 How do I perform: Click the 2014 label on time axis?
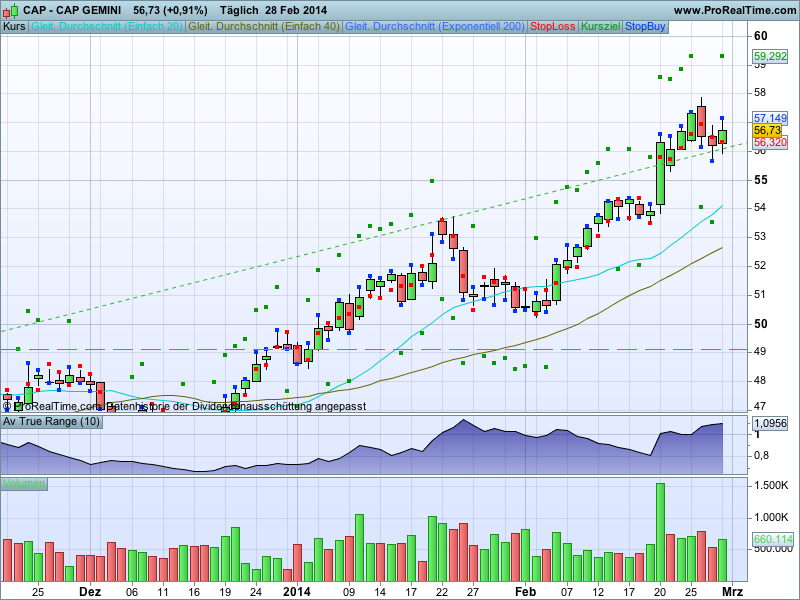(x=297, y=592)
